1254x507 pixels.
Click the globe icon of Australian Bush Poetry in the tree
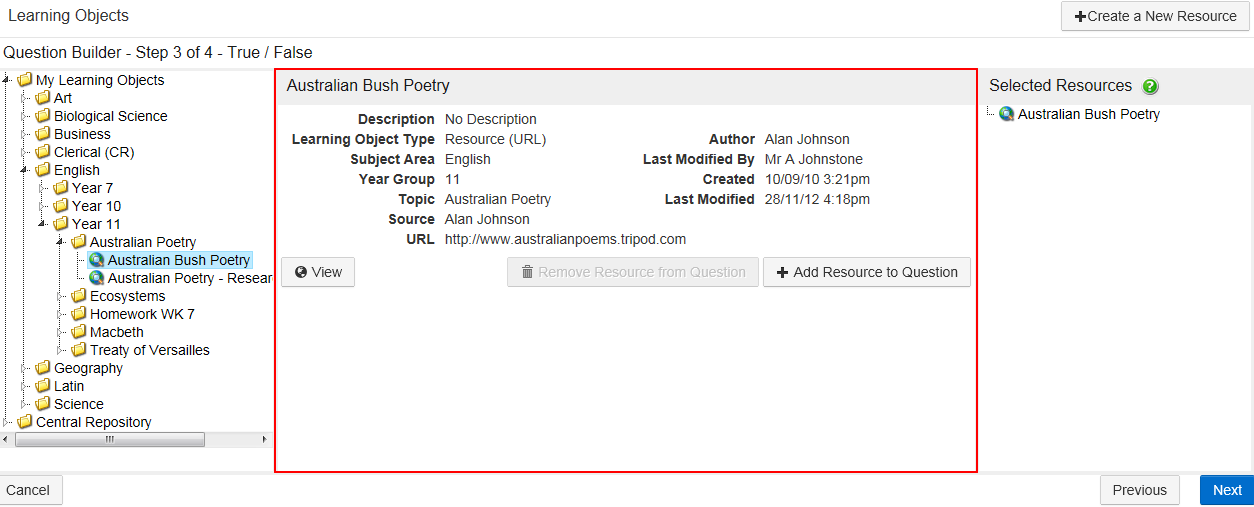[97, 260]
